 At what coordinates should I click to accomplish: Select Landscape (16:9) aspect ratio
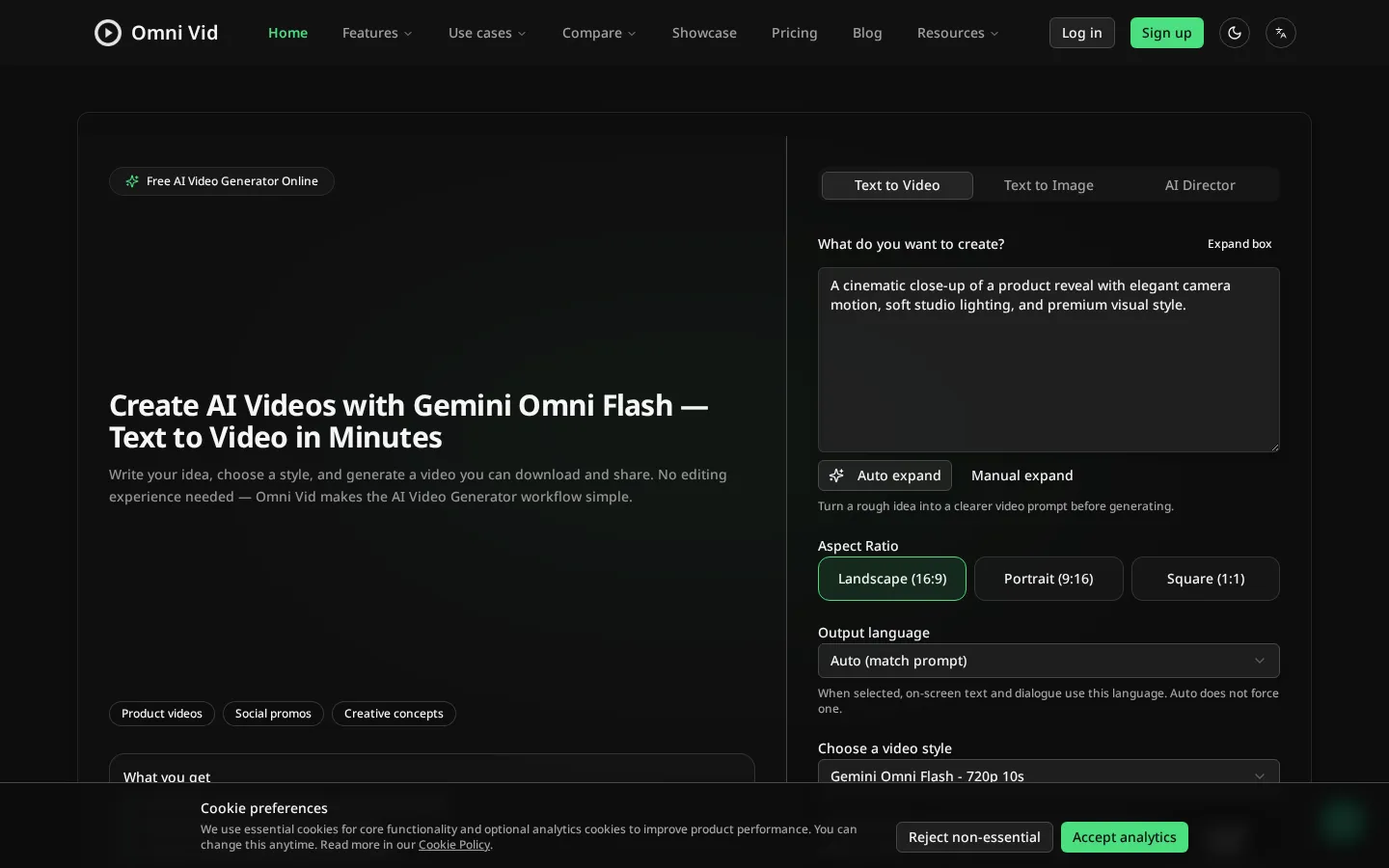(x=892, y=579)
